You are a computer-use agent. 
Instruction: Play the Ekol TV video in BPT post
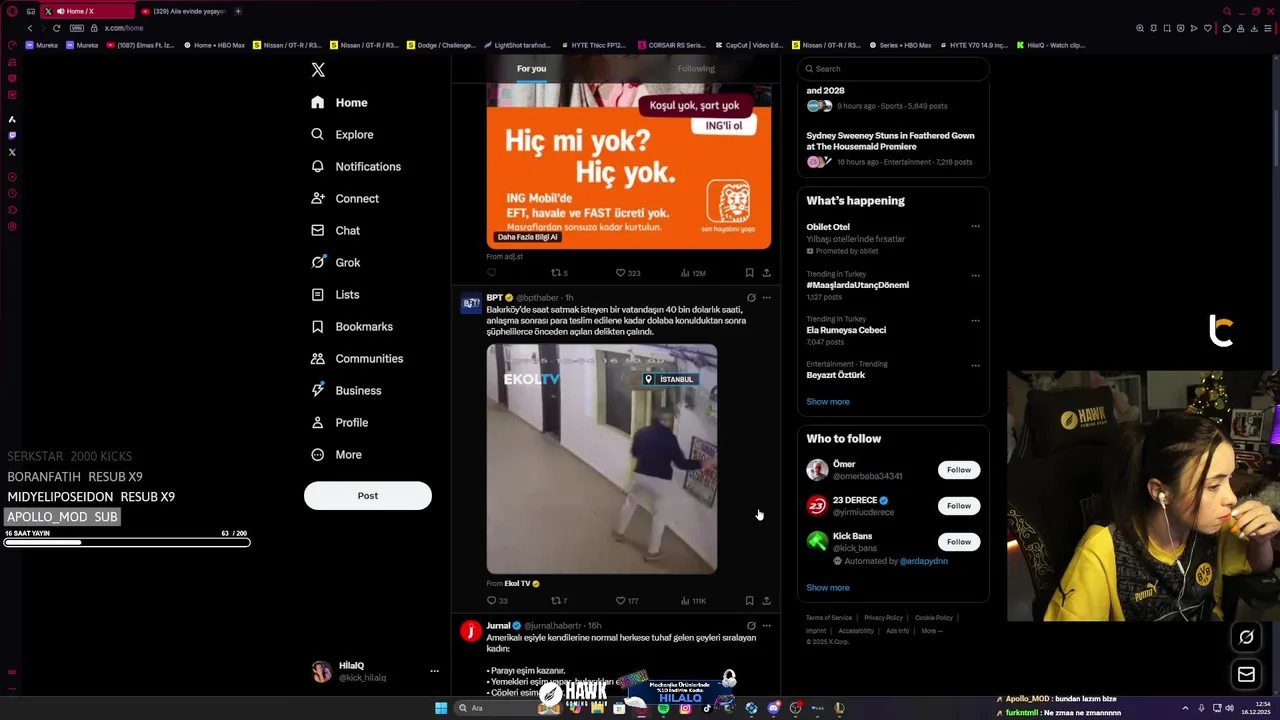point(601,459)
